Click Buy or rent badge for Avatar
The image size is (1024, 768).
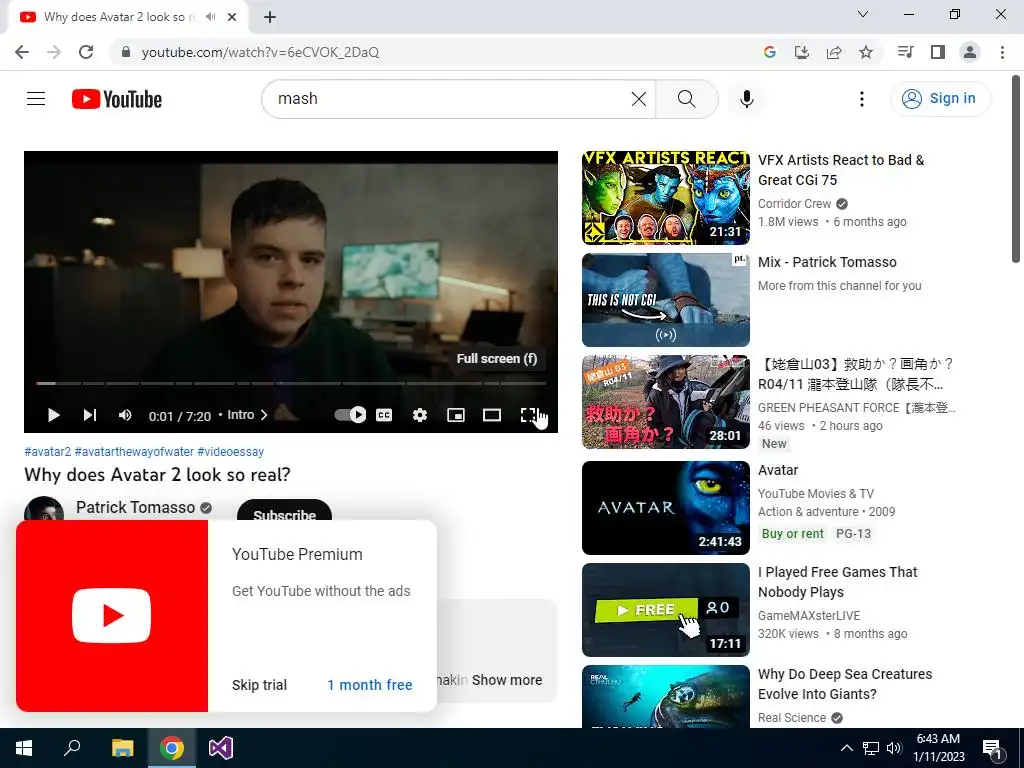792,534
